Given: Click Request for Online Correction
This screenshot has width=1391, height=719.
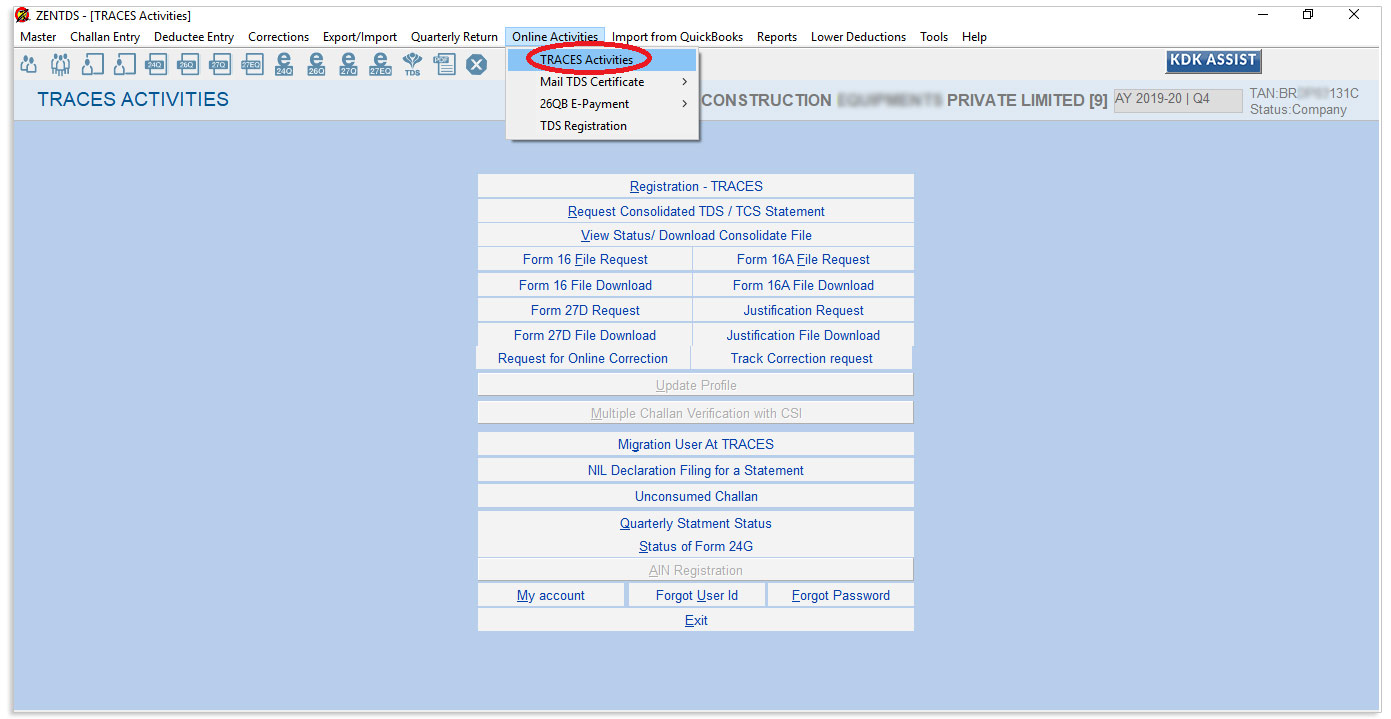Looking at the screenshot, I should (583, 358).
